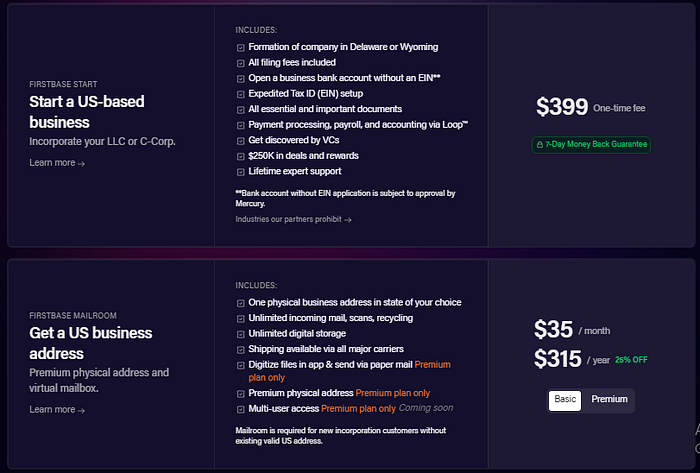Click the $399 one-time fee price

pyautogui.click(x=562, y=107)
